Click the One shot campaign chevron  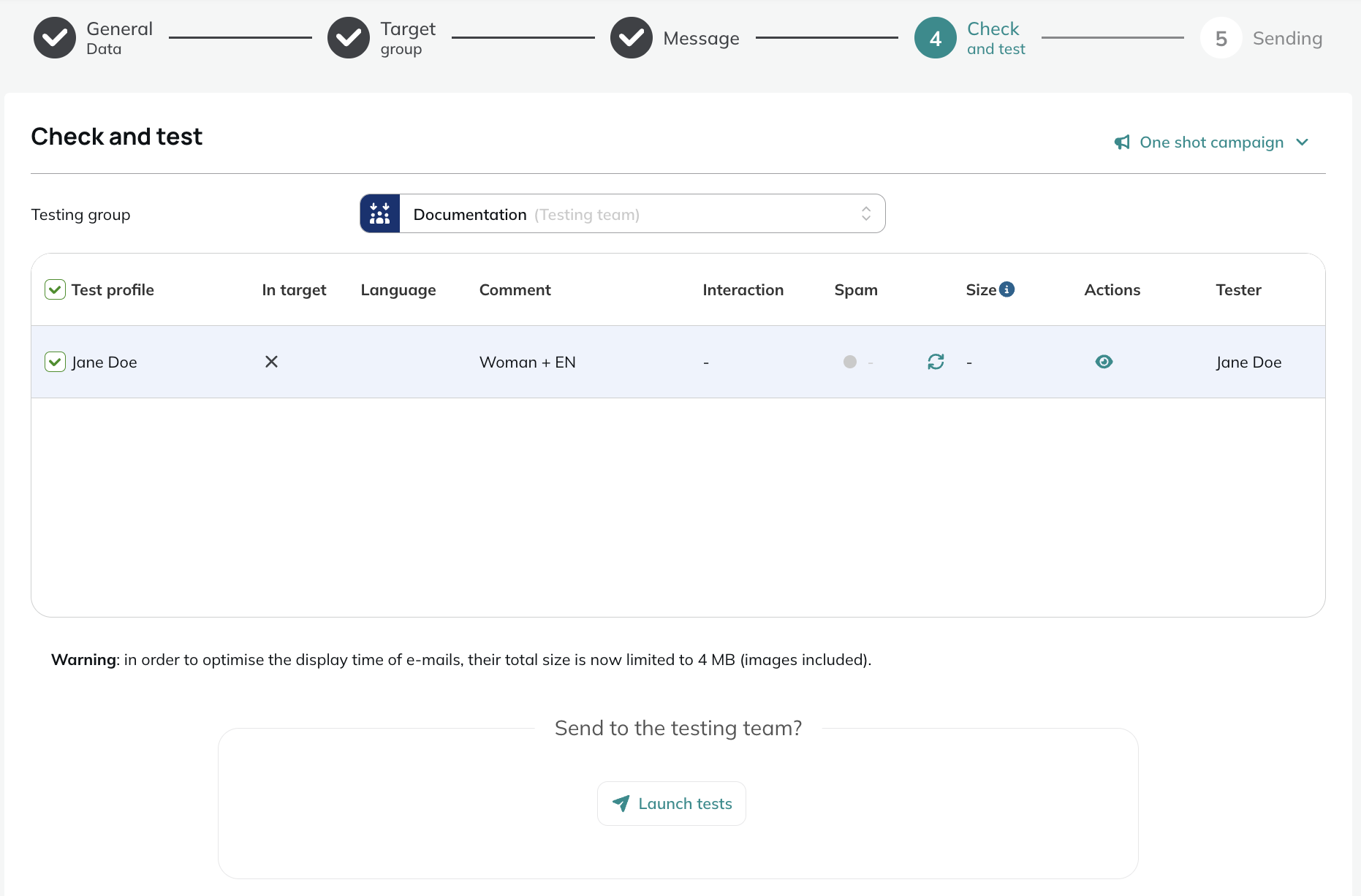point(1302,143)
